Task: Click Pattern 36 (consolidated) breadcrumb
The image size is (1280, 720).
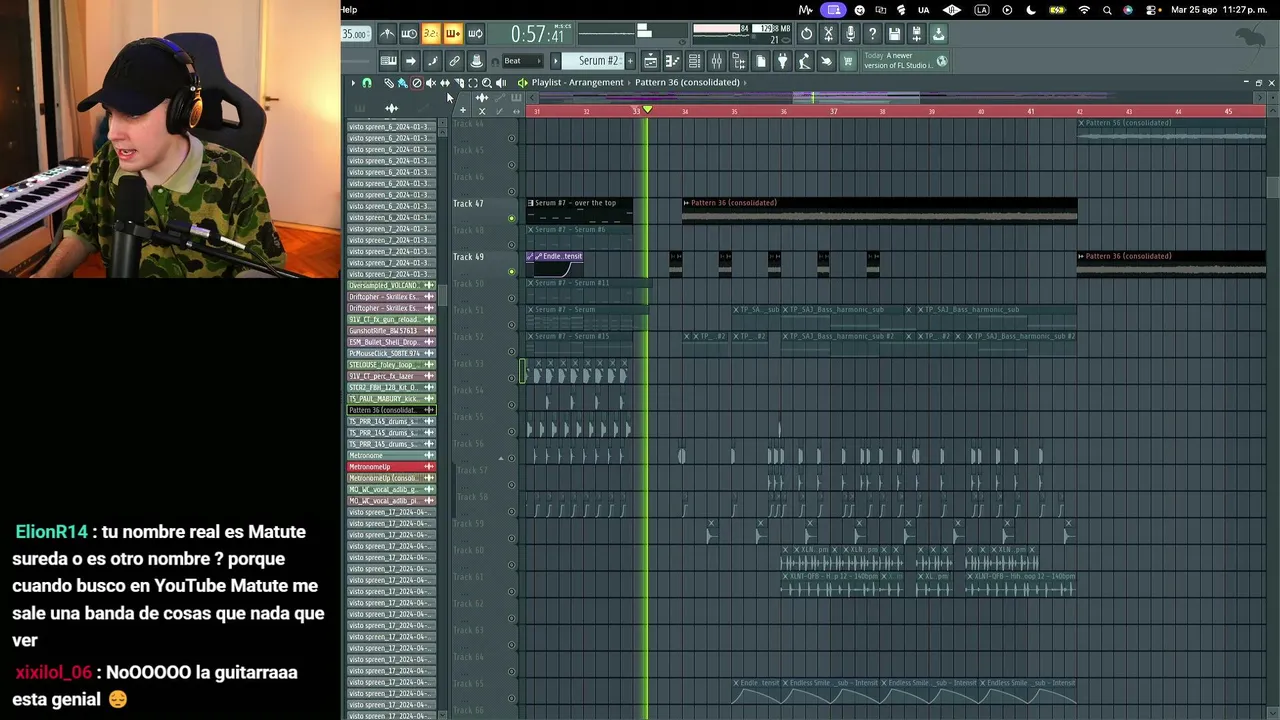Action: [687, 83]
